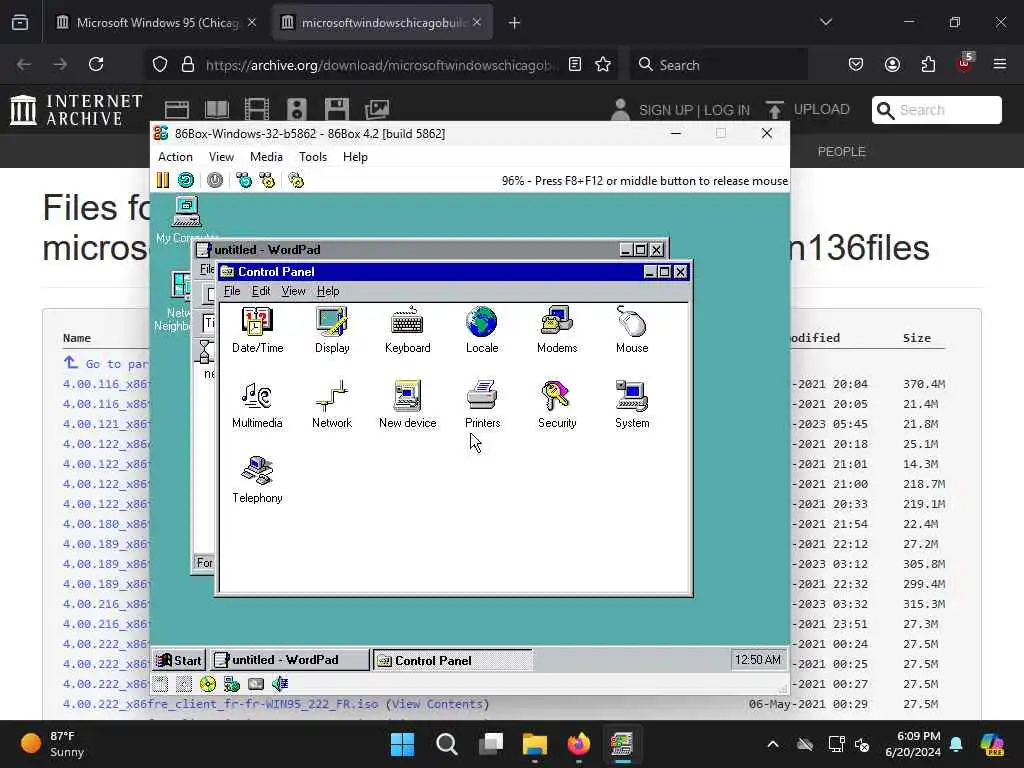1024x768 pixels.
Task: Open a new Firefox tab with plus button
Action: tap(515, 23)
